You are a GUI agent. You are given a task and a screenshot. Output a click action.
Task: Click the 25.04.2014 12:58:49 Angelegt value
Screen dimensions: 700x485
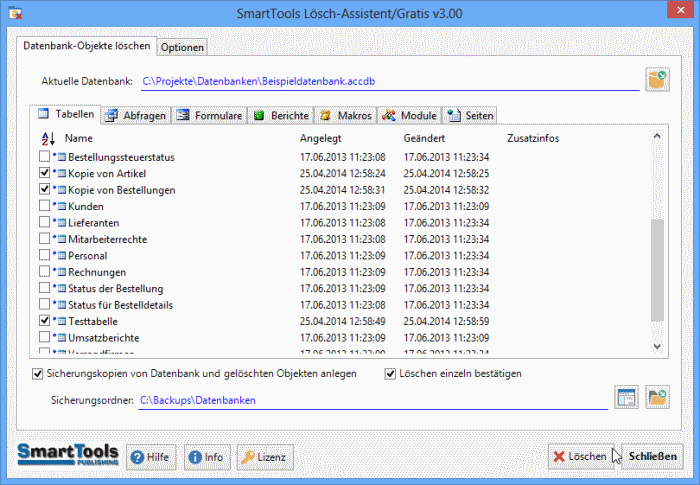[x=342, y=322]
